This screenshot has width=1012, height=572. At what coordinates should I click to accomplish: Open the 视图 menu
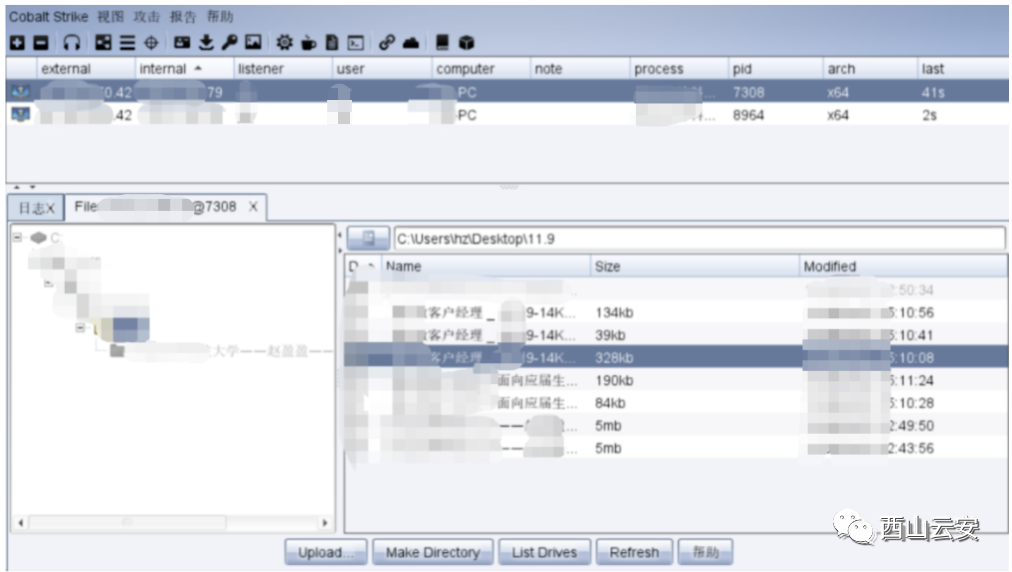(x=110, y=17)
